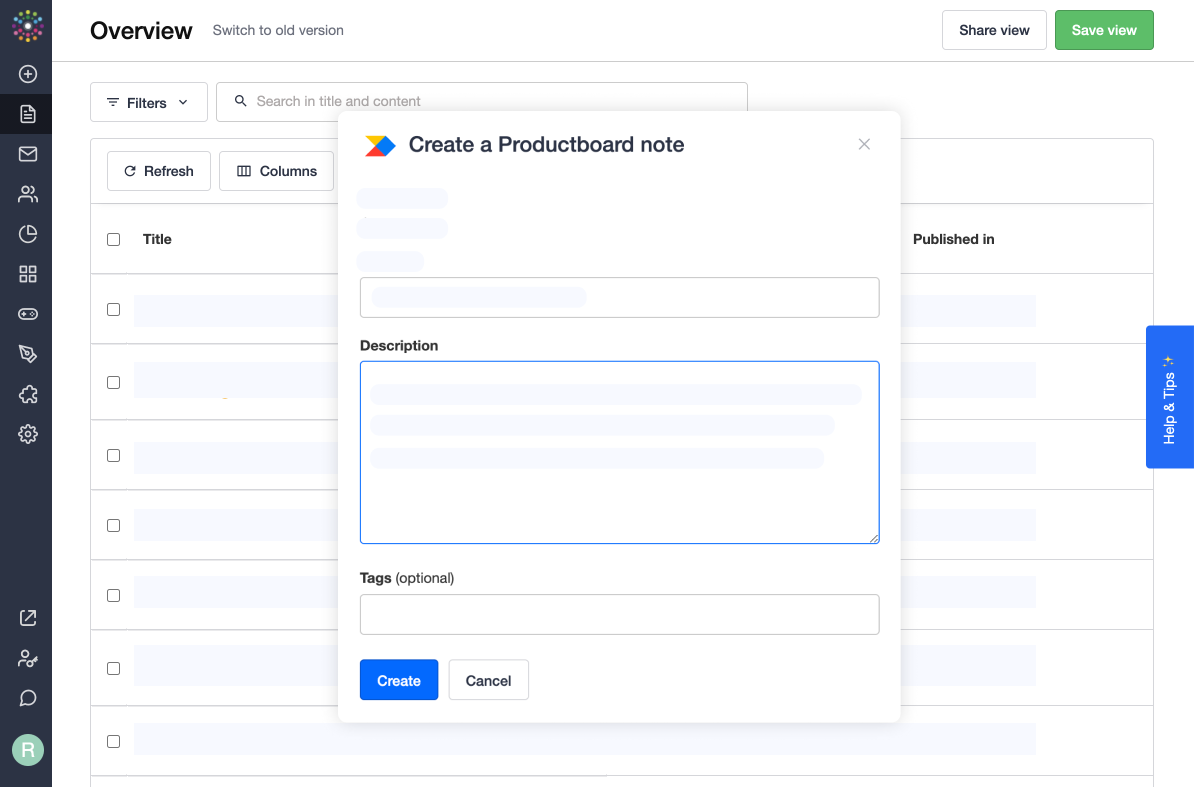Viewport: 1194px width, 787px height.
Task: Open the Help & Tips side tab
Action: click(x=1170, y=397)
